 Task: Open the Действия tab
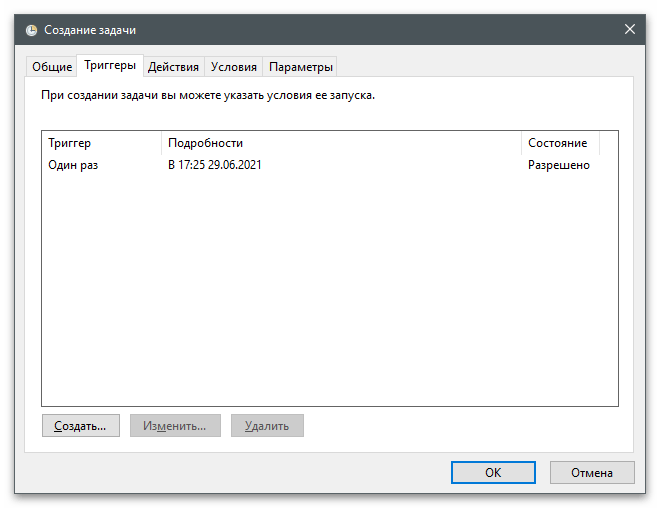click(x=173, y=67)
